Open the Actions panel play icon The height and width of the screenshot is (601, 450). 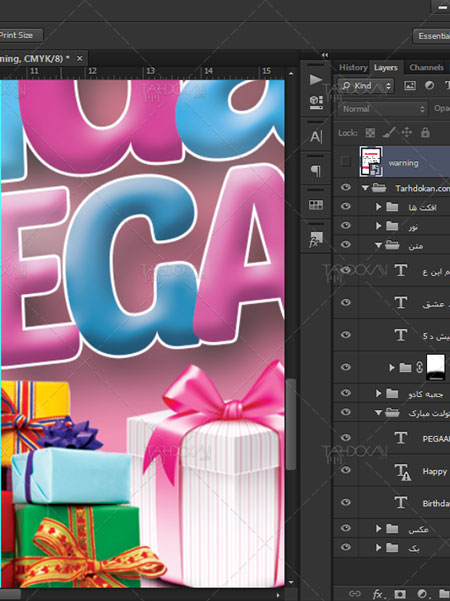[315, 80]
